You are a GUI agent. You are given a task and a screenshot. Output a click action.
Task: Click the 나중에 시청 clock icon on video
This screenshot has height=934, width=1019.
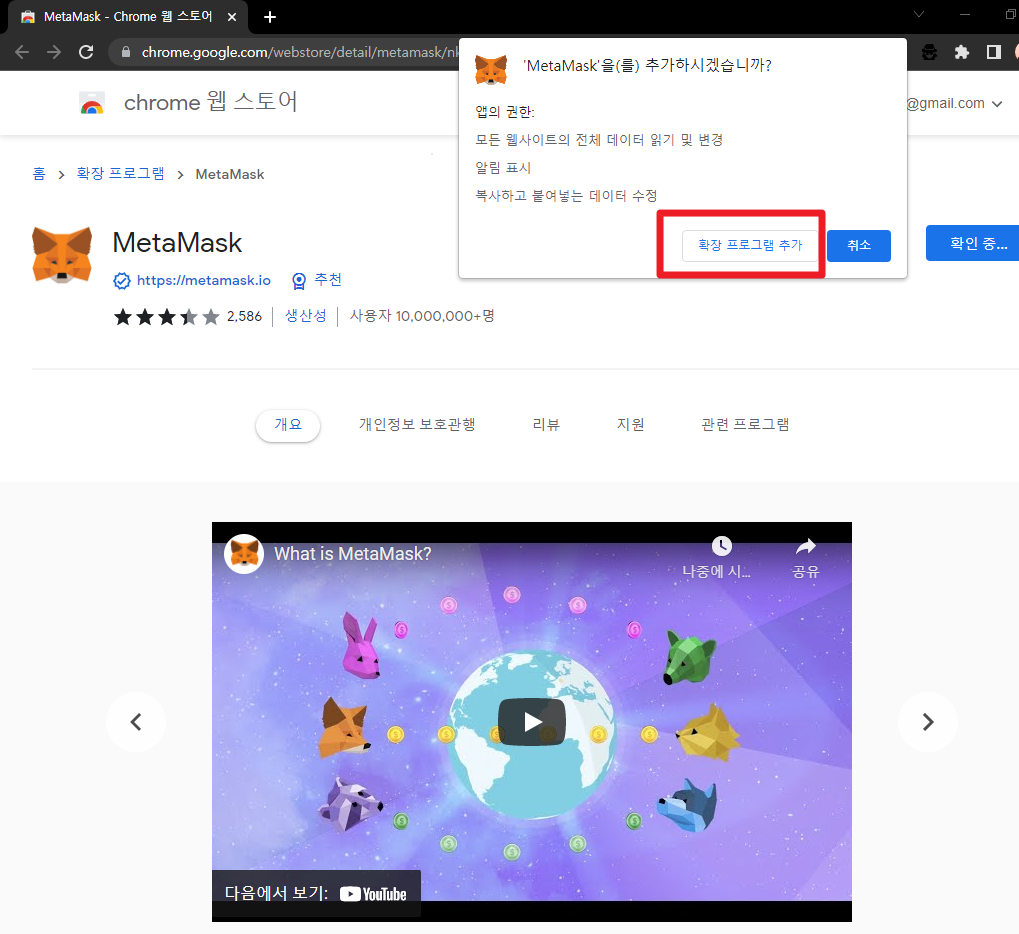pos(721,546)
